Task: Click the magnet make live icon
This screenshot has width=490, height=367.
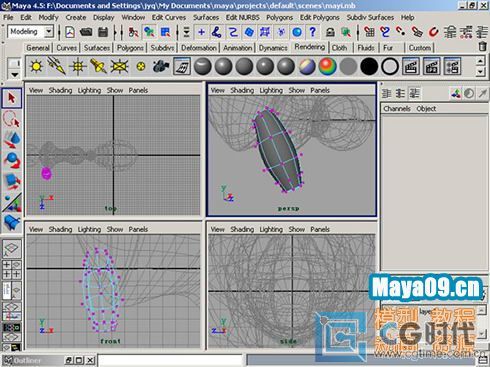Action: 433,32
